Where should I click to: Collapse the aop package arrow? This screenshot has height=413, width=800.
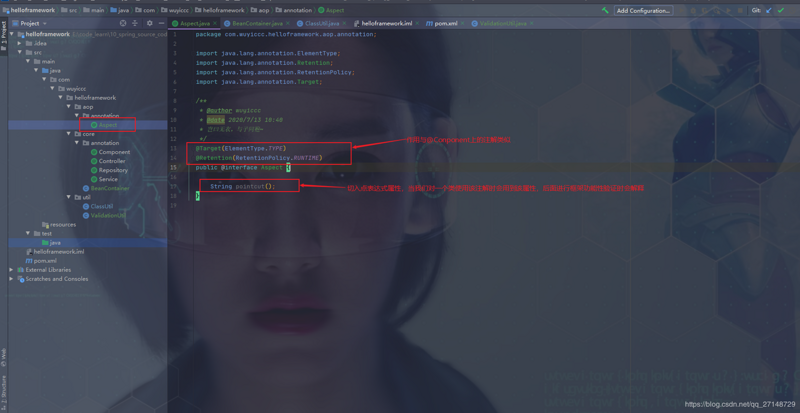pos(69,107)
